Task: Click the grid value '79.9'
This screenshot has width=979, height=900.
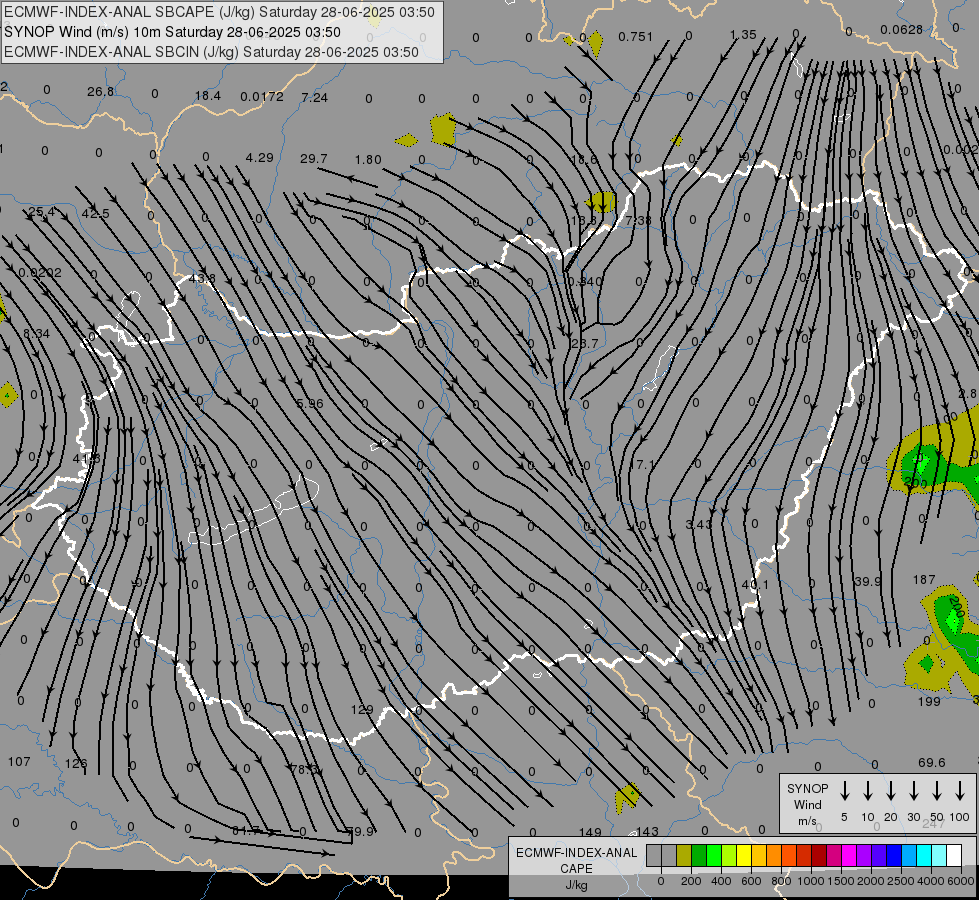Action: (x=360, y=831)
